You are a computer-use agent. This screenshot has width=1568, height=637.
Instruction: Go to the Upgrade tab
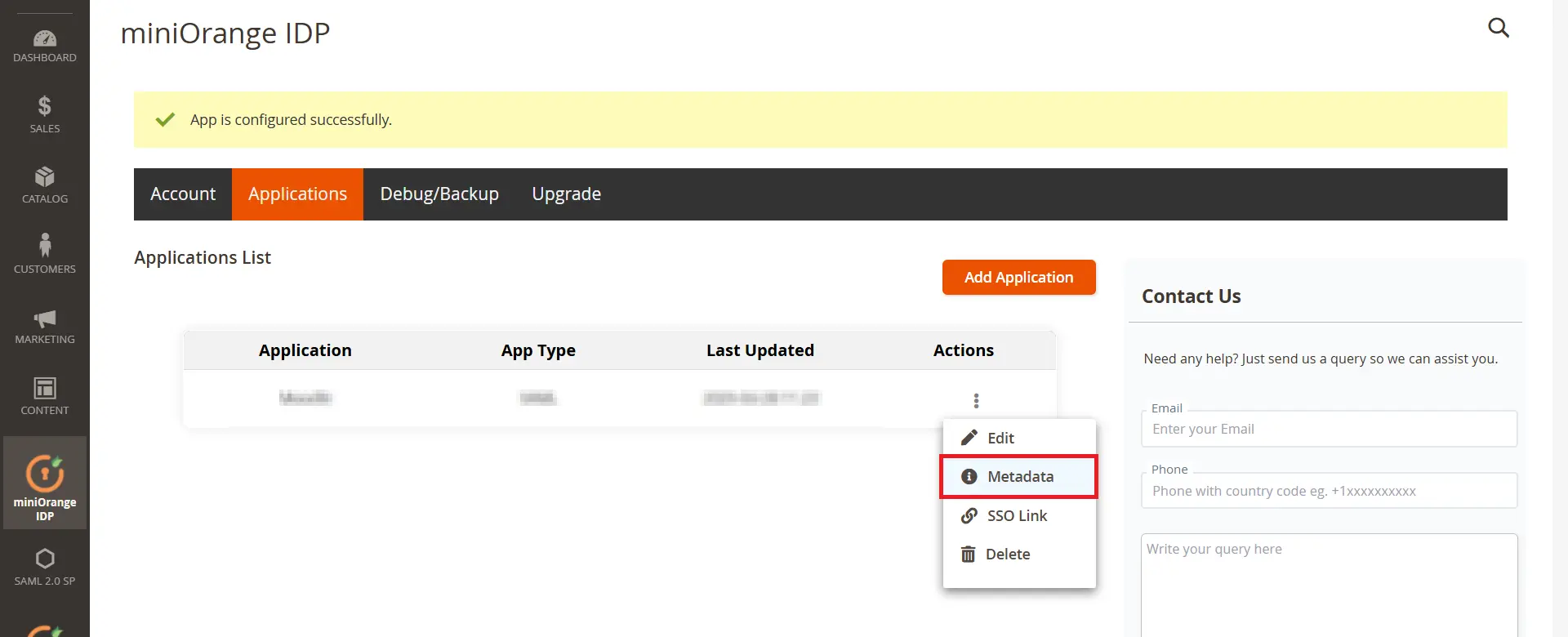tap(566, 194)
